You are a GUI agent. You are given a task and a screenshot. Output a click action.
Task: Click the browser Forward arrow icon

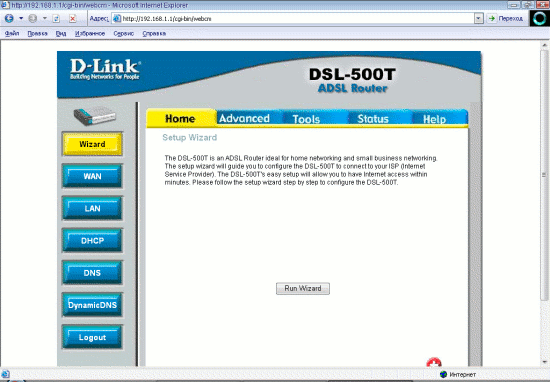[x=33, y=19]
